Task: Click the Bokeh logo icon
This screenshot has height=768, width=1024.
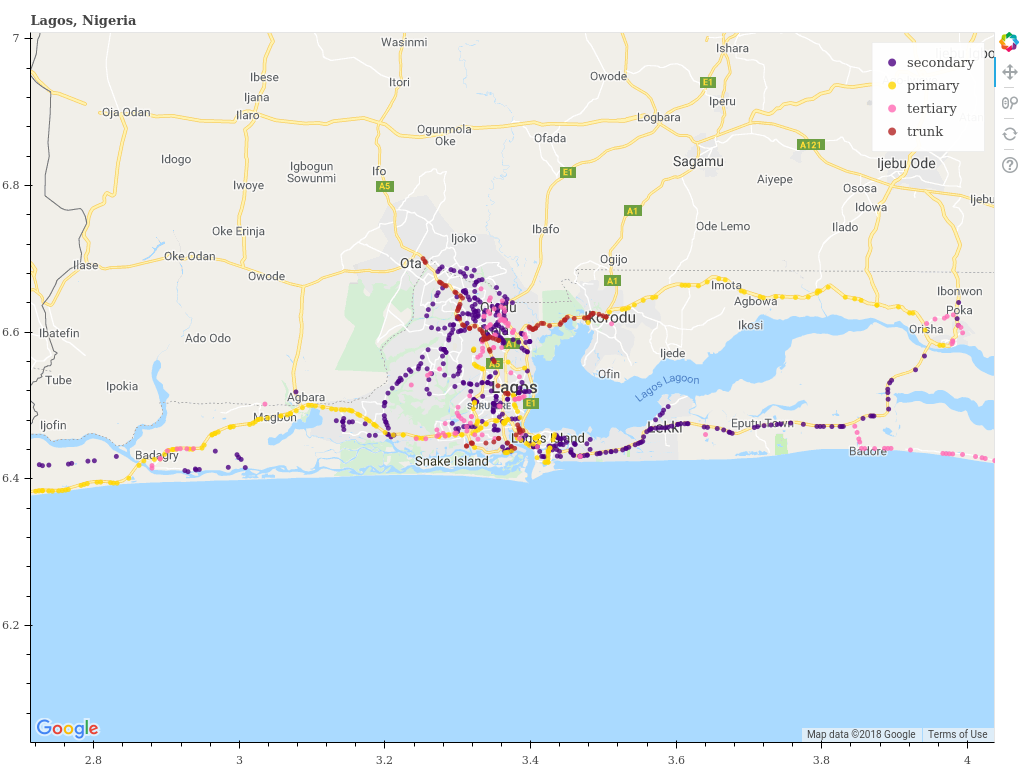Action: (x=1009, y=42)
